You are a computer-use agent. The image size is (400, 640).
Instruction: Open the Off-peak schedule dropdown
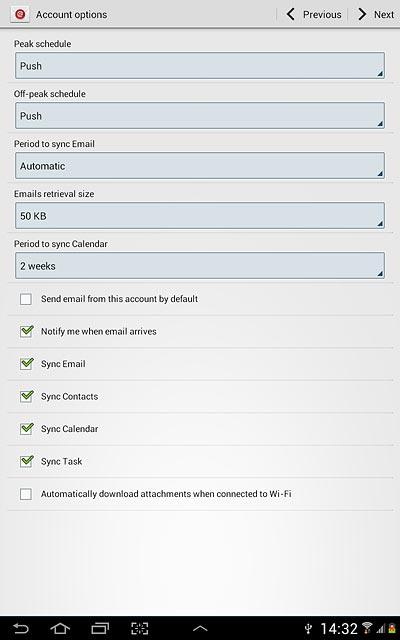[200, 116]
